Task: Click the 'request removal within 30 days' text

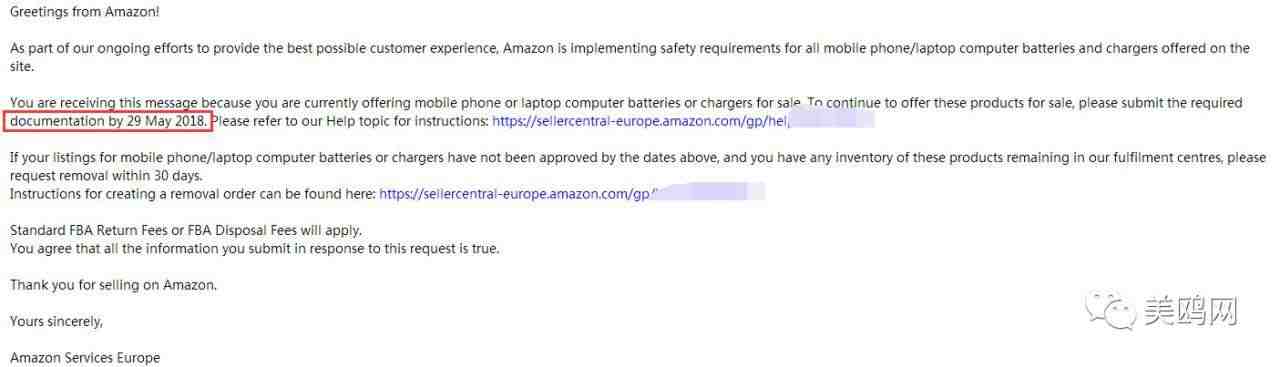Action: pyautogui.click(x=105, y=175)
